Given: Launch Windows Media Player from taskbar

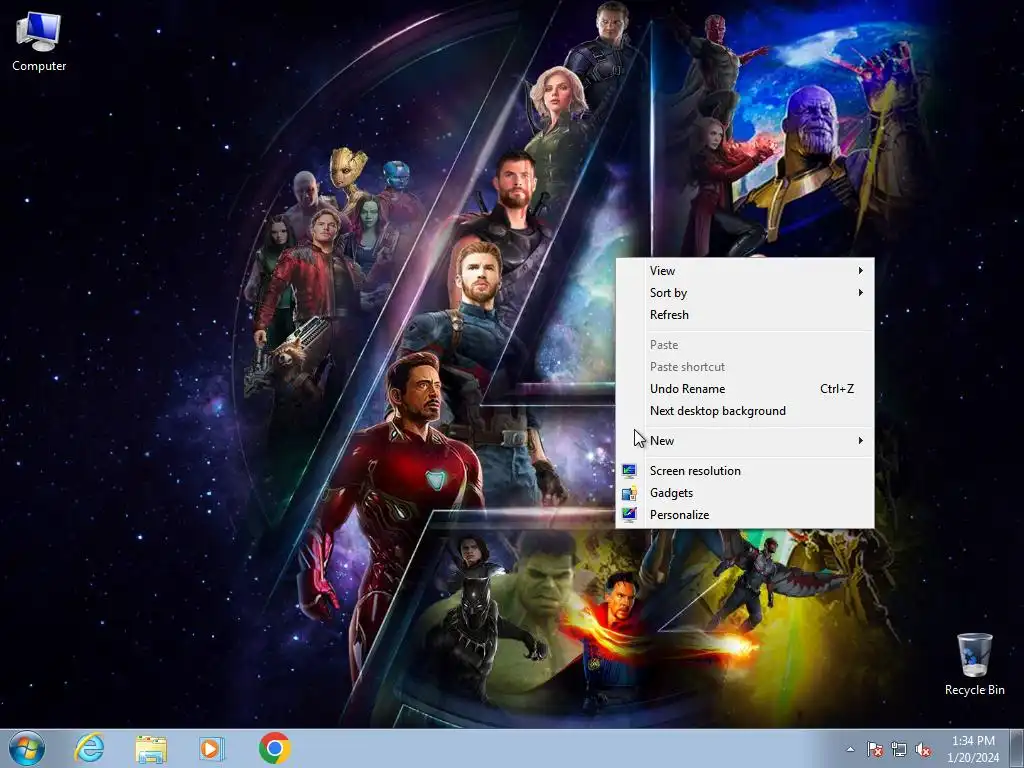Looking at the screenshot, I should click(212, 749).
